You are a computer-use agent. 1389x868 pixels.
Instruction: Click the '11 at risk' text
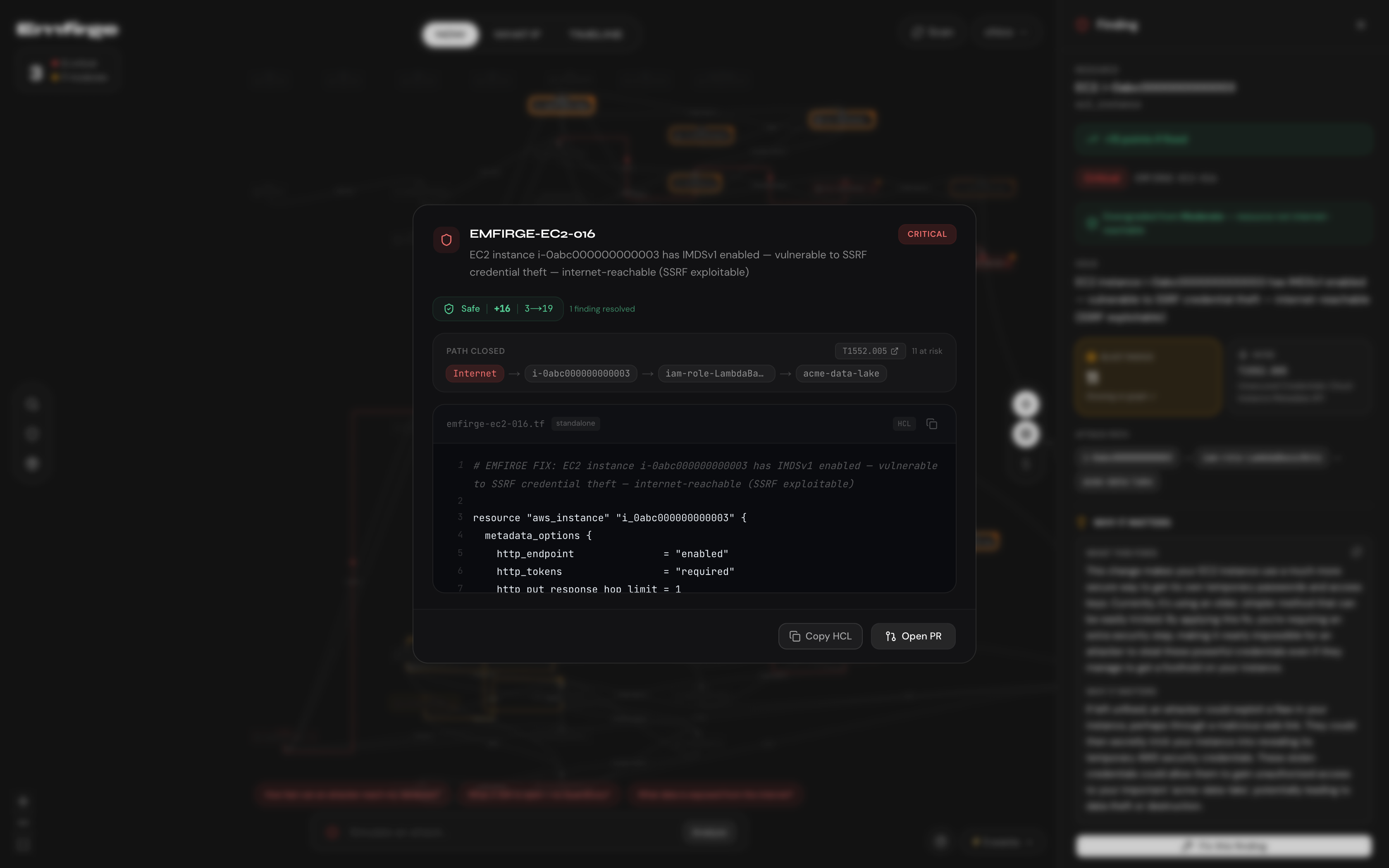(926, 351)
